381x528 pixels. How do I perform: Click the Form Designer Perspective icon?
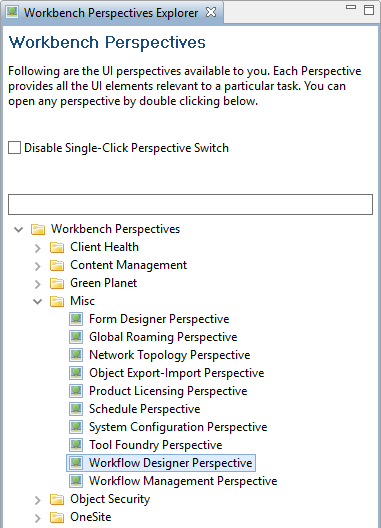coord(76,319)
